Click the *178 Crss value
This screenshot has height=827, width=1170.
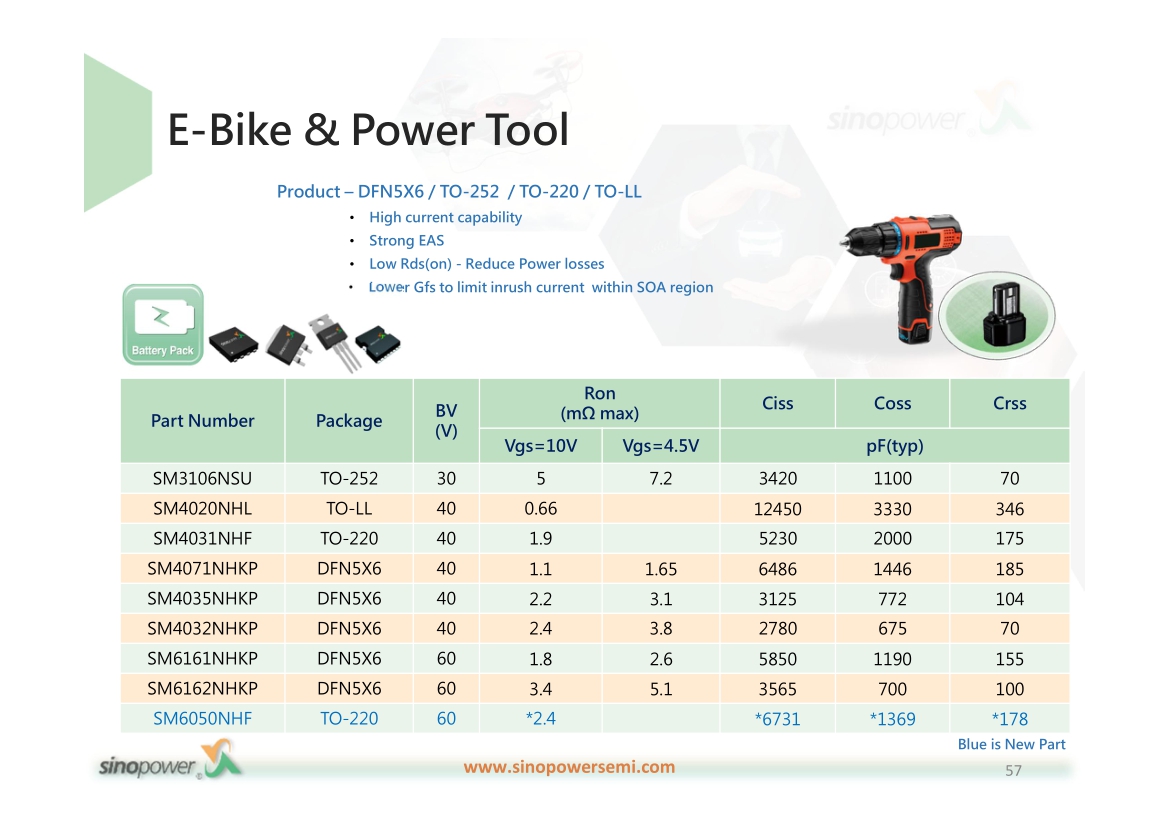click(x=1010, y=719)
